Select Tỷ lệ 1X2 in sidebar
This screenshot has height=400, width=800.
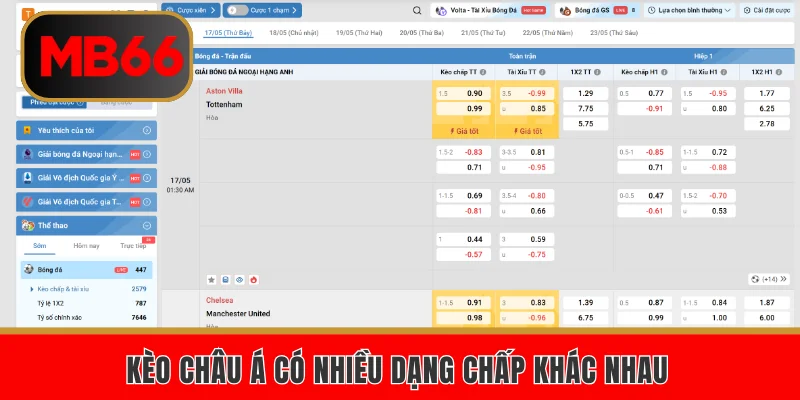(x=51, y=303)
